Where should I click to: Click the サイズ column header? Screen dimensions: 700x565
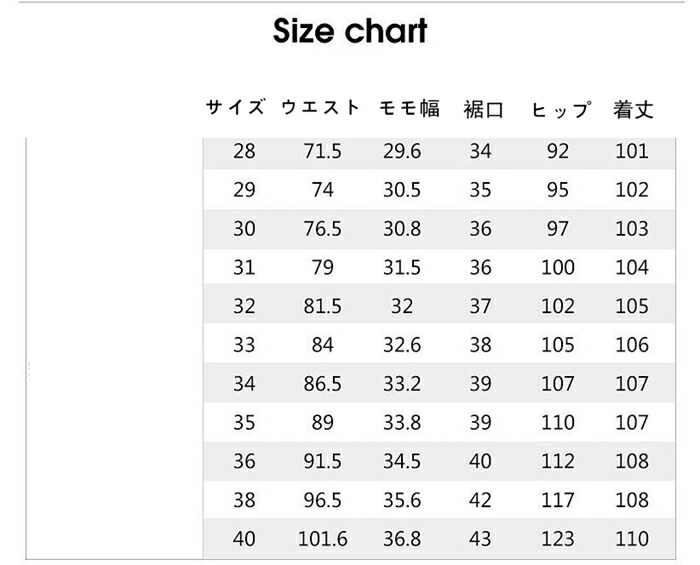click(236, 108)
